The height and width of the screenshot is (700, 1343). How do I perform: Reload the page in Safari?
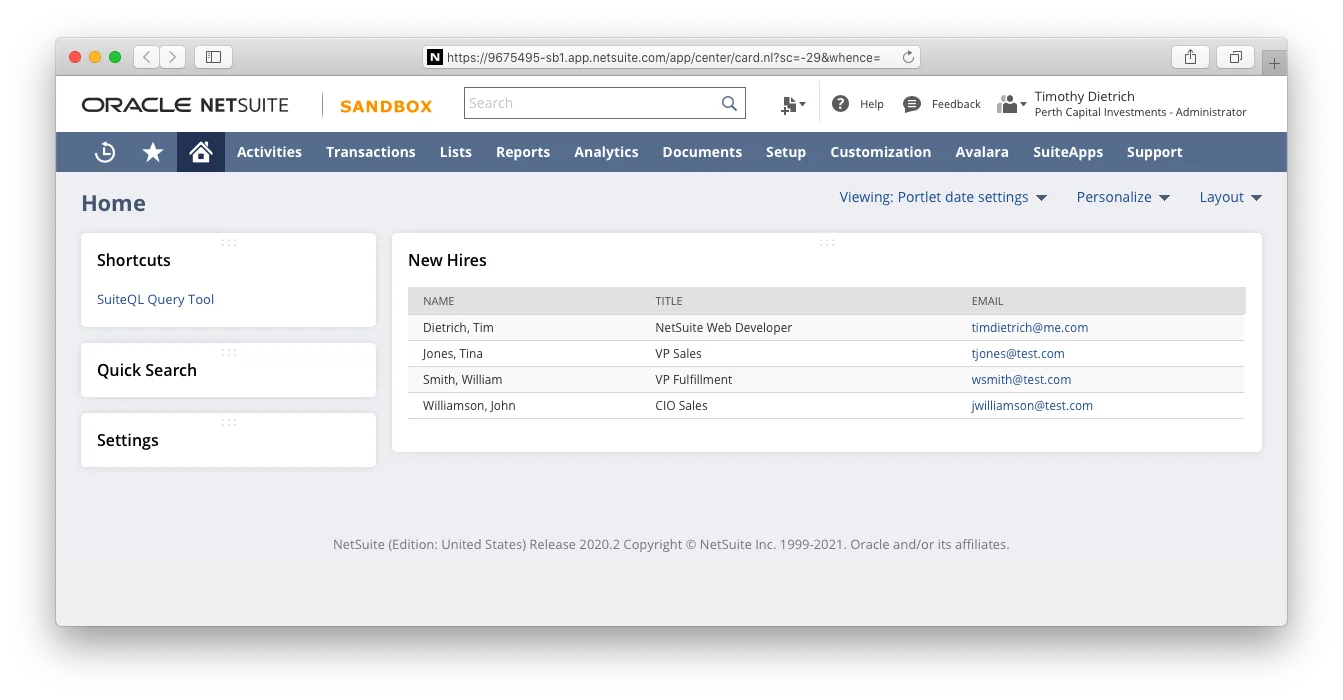908,57
